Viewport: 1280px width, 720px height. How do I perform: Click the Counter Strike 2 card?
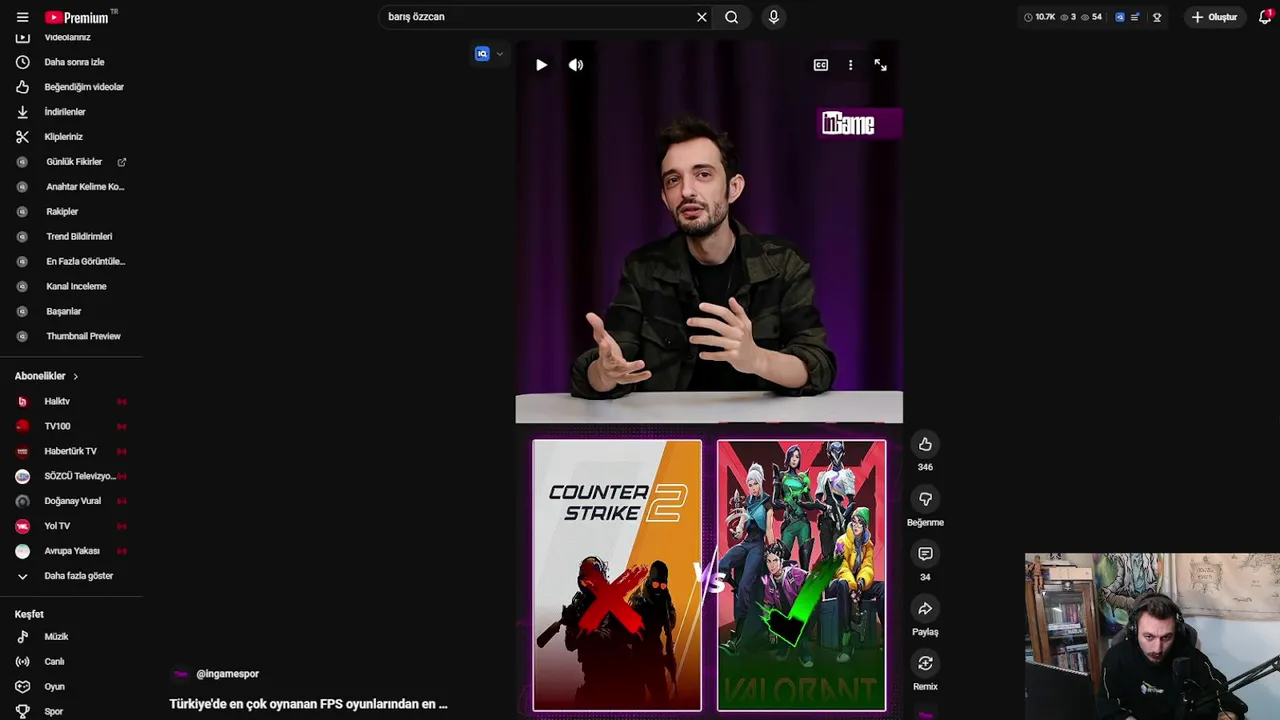[x=617, y=575]
